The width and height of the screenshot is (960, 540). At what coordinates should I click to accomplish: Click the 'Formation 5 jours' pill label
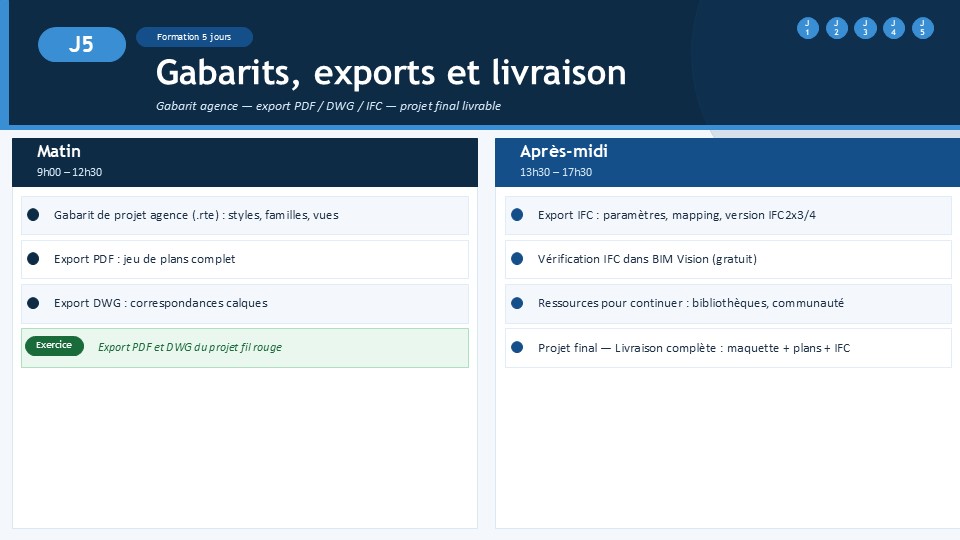[x=194, y=37]
